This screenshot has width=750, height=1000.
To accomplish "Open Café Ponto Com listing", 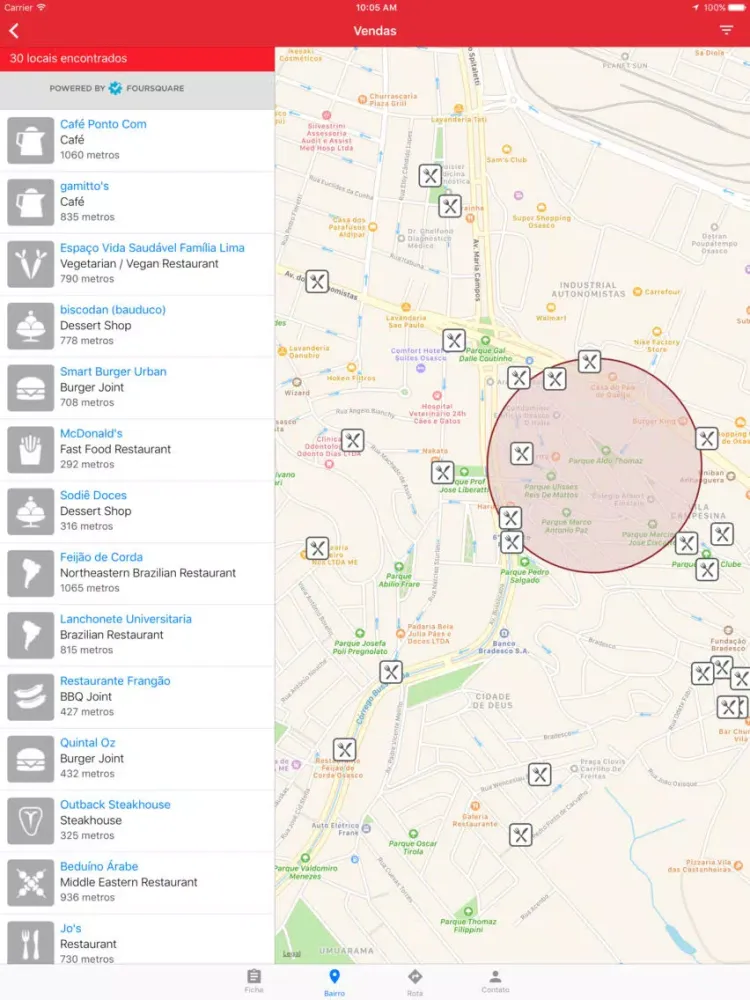I will (x=137, y=140).
